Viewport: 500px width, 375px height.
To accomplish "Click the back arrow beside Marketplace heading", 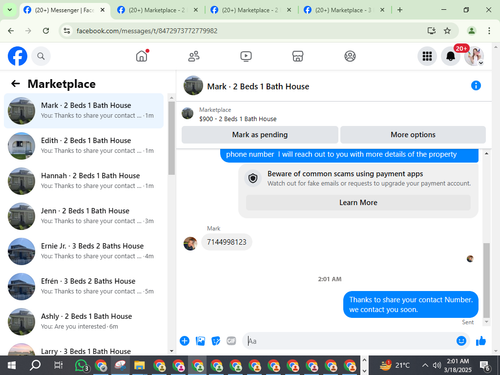I will pyautogui.click(x=16, y=84).
